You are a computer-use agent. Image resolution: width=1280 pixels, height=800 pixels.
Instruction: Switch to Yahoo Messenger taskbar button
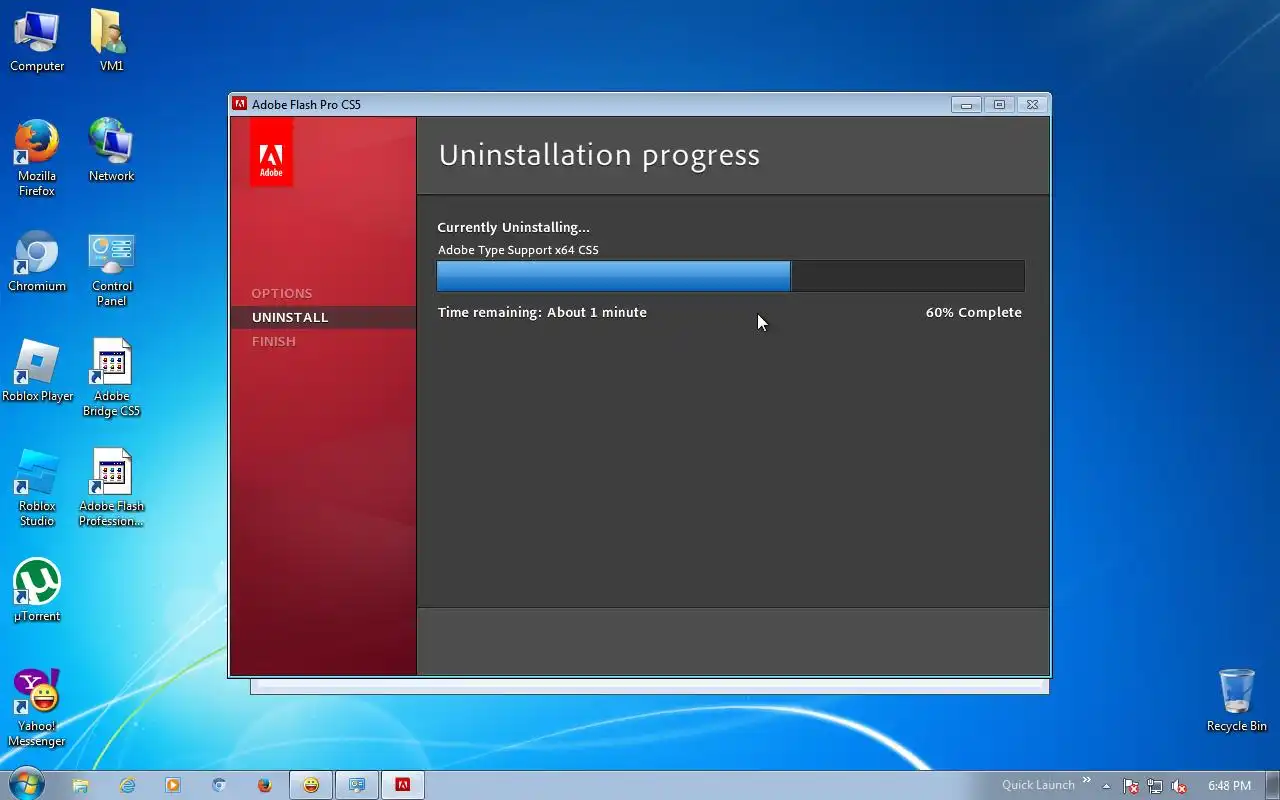pos(311,785)
